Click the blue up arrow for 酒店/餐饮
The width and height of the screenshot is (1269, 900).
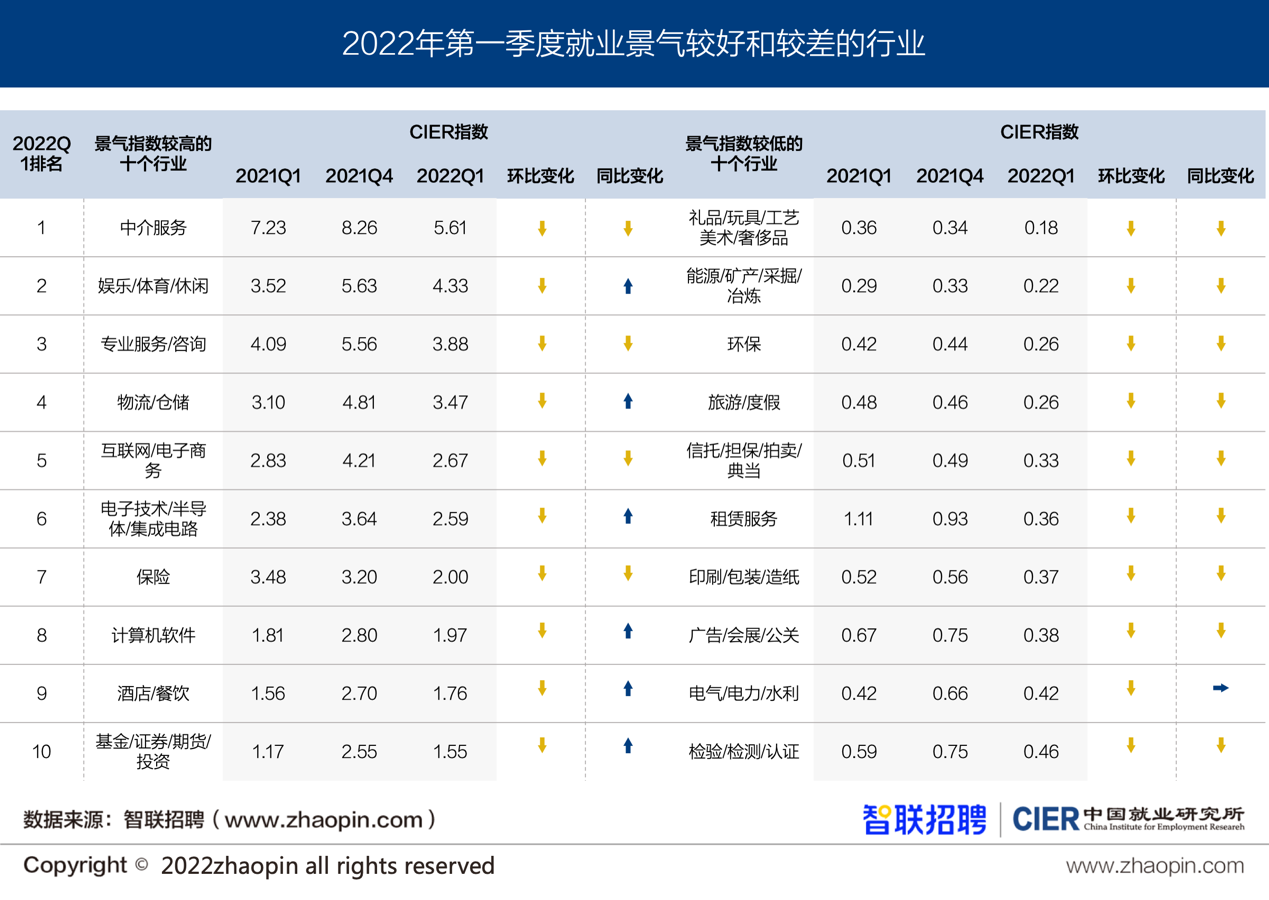(x=628, y=688)
